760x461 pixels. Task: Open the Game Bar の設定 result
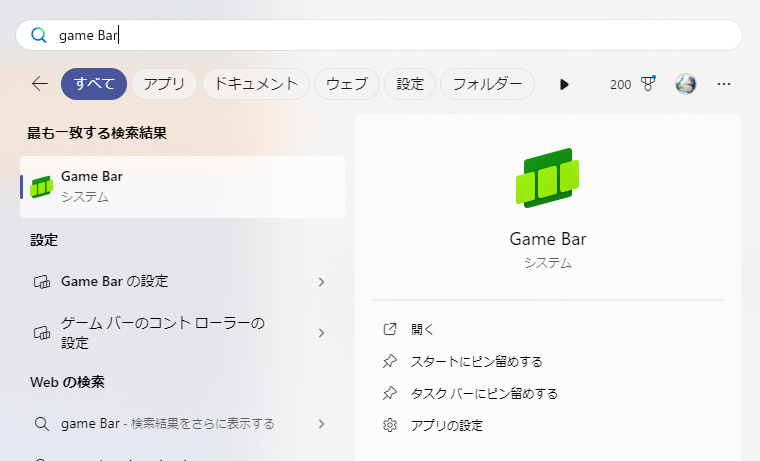tap(182, 282)
